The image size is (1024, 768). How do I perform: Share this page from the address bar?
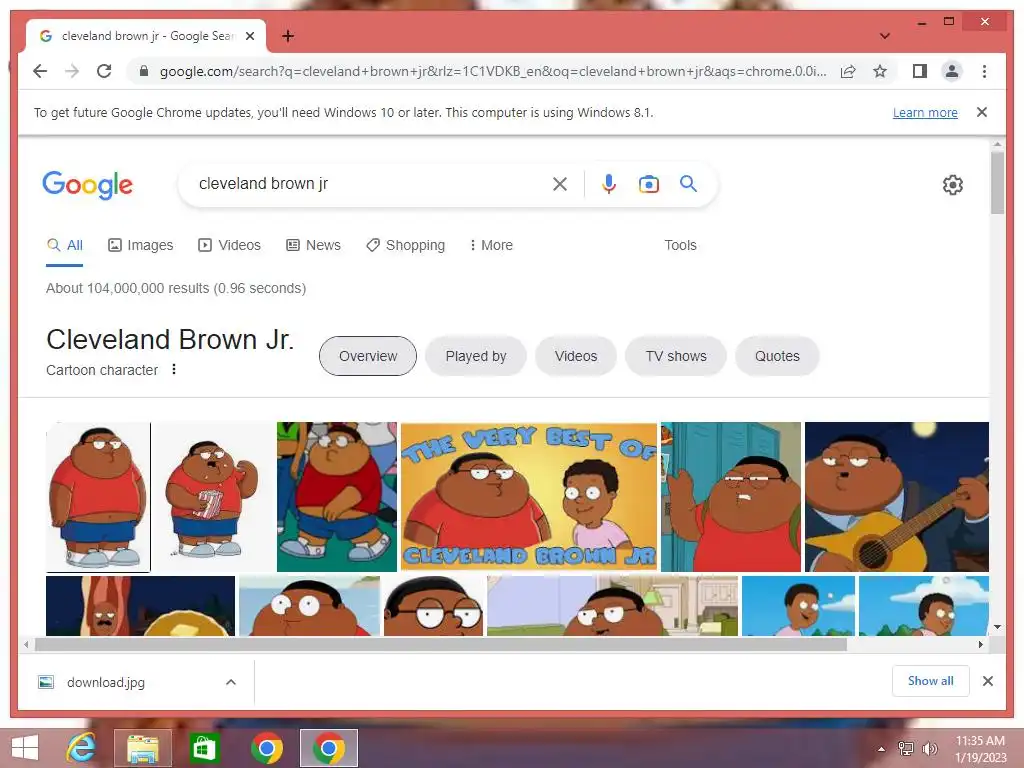[x=848, y=71]
